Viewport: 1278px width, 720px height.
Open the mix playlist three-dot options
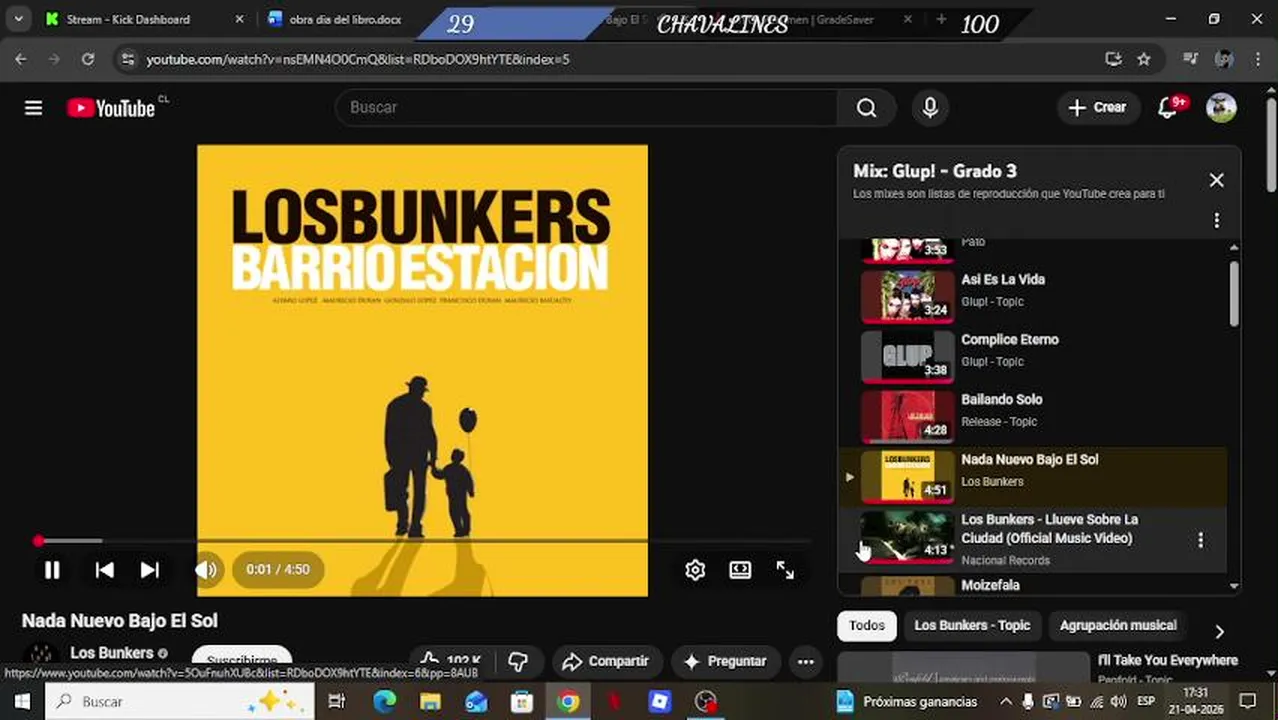[1216, 220]
